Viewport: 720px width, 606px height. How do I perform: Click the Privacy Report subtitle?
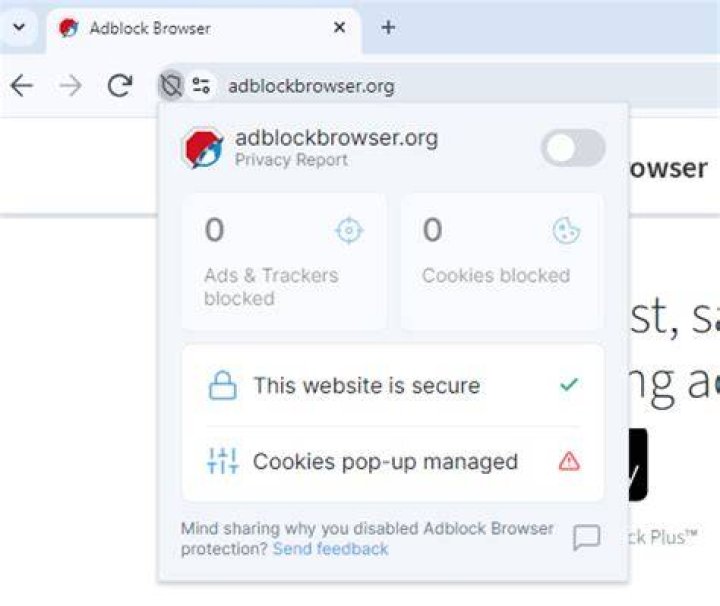point(291,160)
